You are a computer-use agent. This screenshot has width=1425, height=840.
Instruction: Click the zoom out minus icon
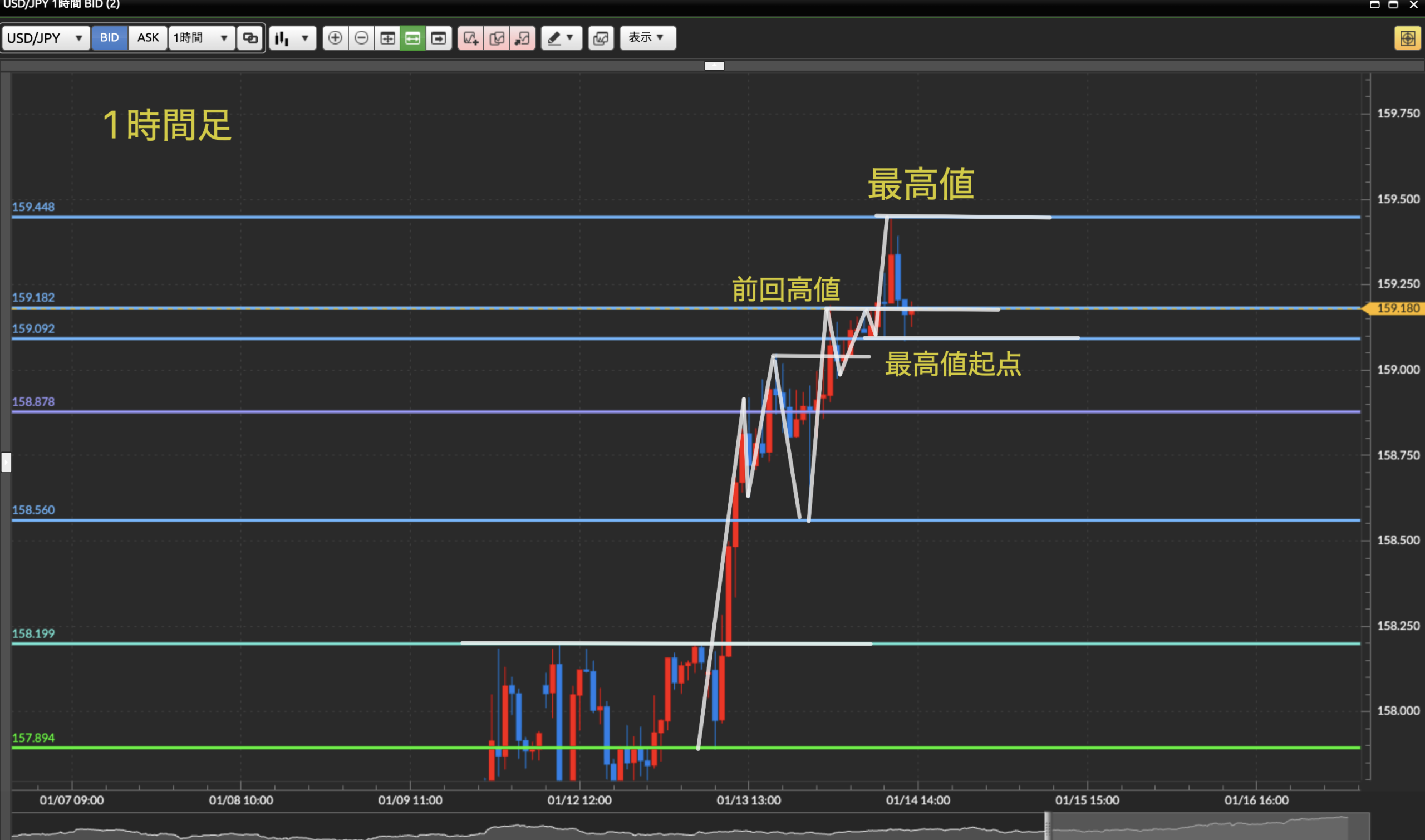[x=361, y=38]
